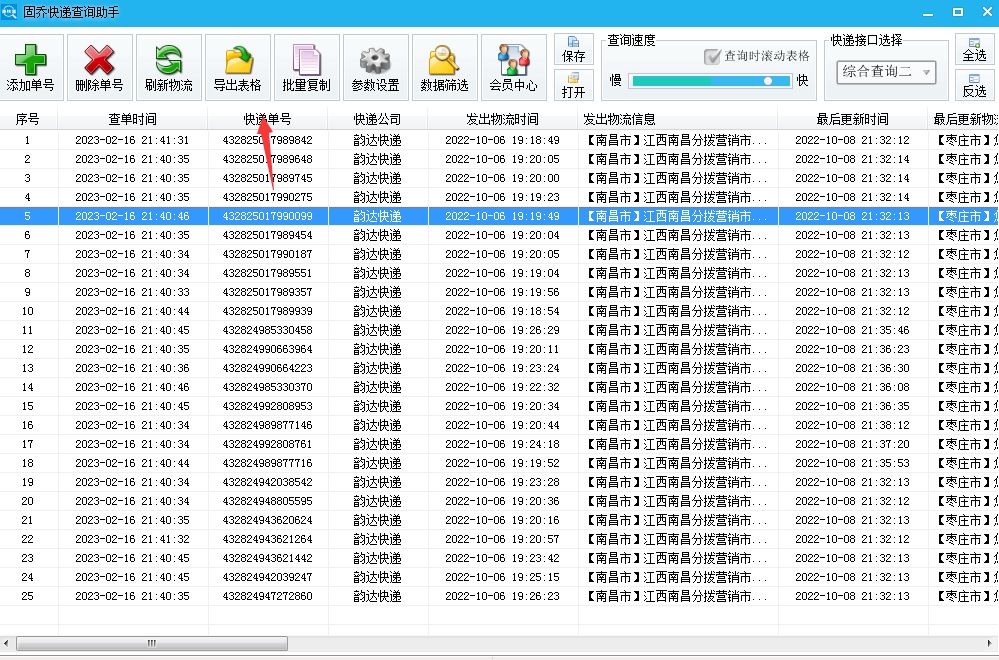Image resolution: width=999 pixels, height=660 pixels.
Task: Click send time 2022-10-06 19:26:29
Action: click(503, 330)
